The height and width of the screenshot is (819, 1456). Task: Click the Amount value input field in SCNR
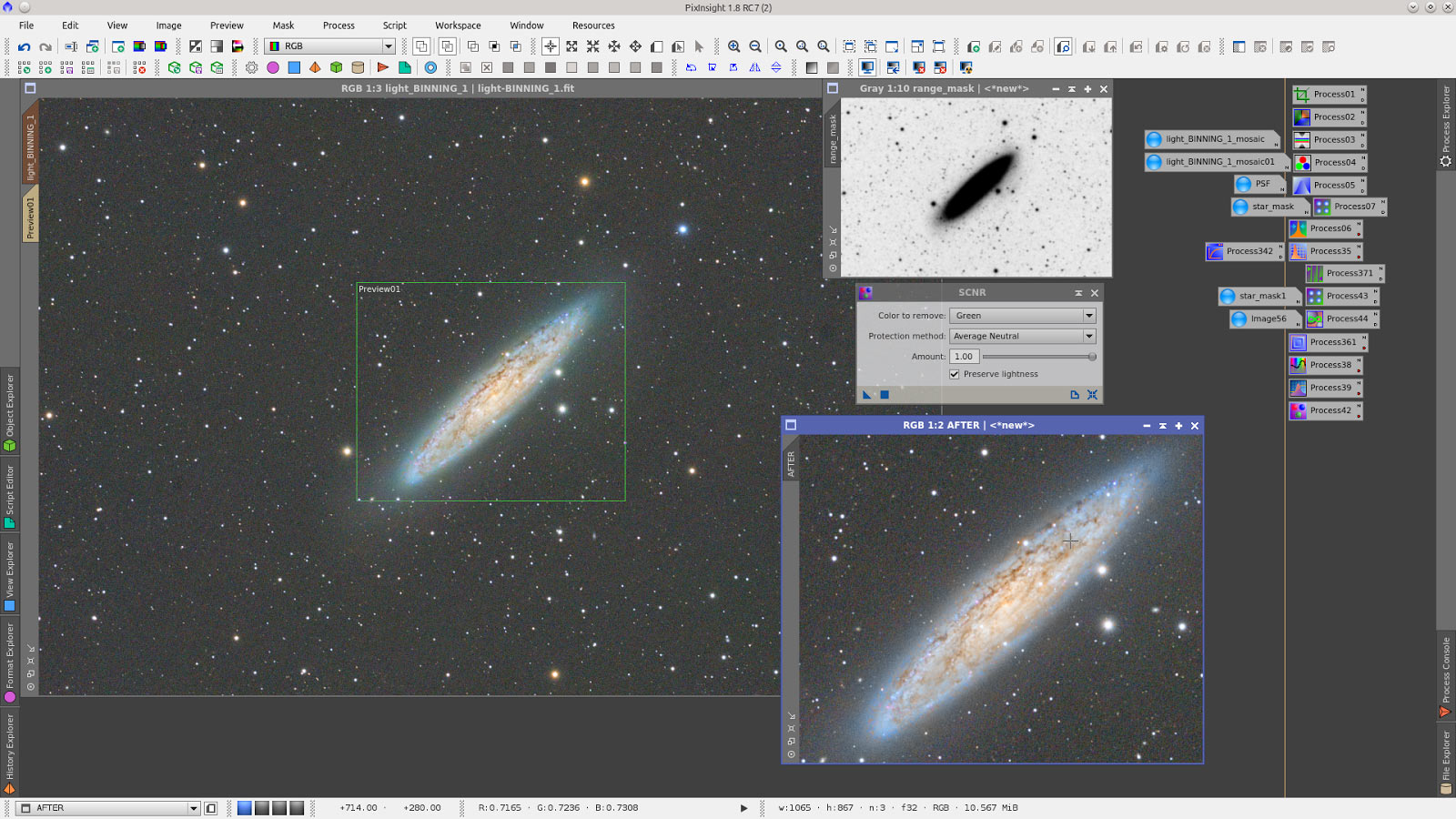(x=964, y=356)
